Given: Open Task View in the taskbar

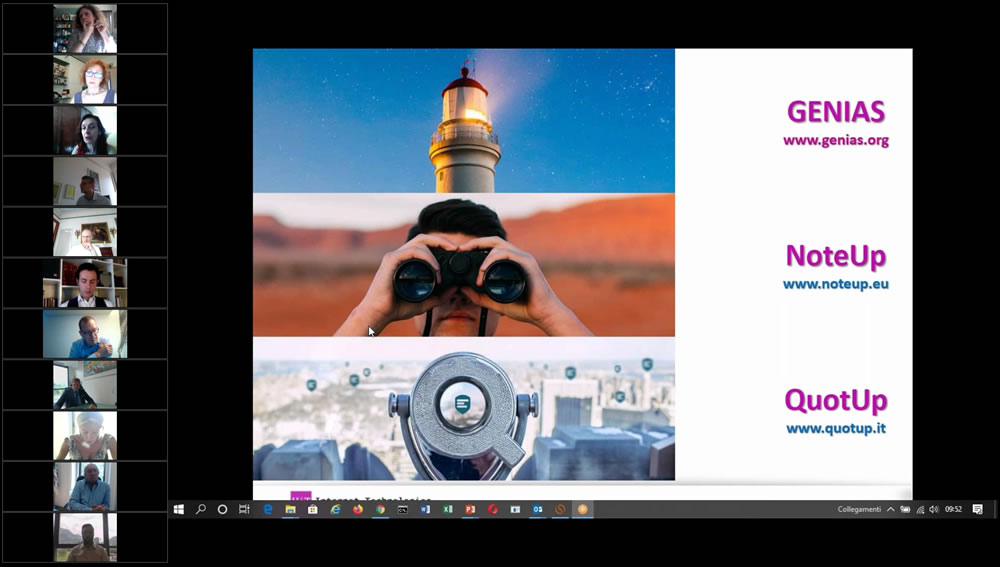Looking at the screenshot, I should (x=244, y=509).
